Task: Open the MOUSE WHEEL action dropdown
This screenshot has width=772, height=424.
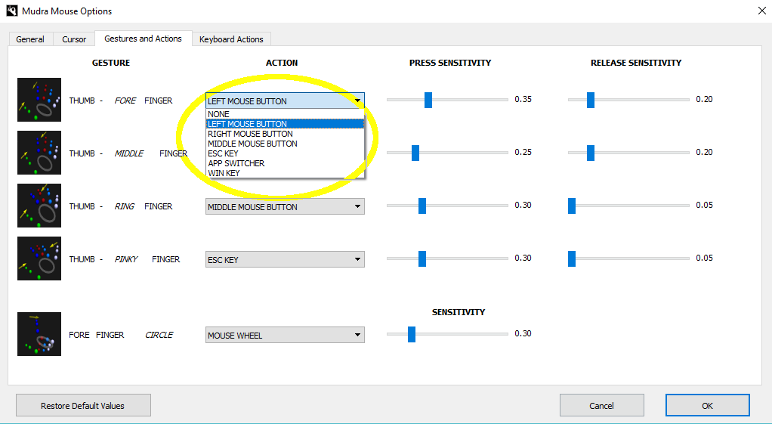Action: click(285, 335)
